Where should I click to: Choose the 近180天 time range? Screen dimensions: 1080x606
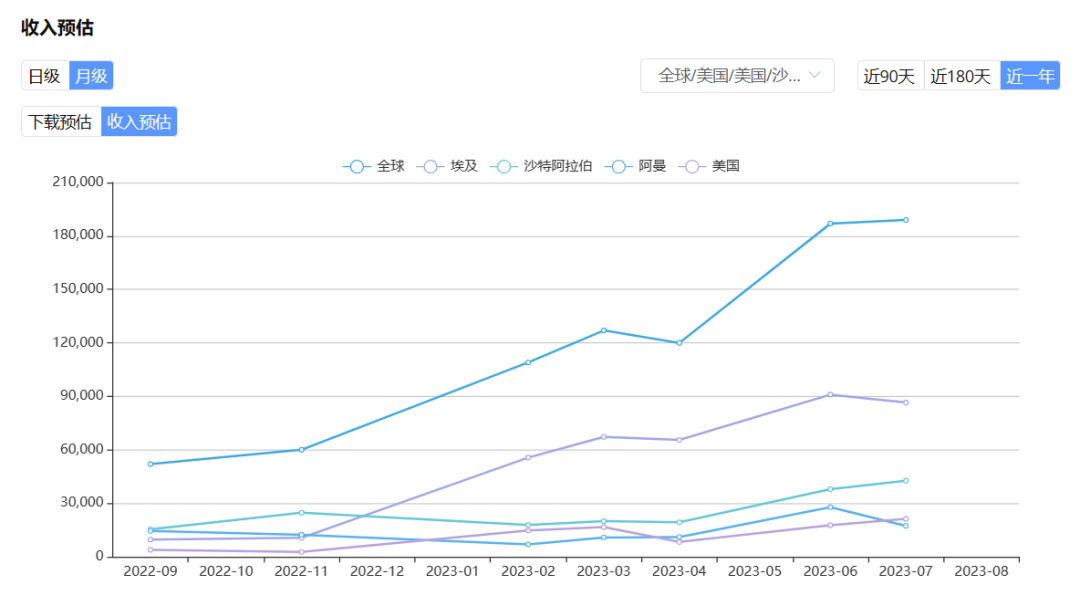tap(961, 76)
